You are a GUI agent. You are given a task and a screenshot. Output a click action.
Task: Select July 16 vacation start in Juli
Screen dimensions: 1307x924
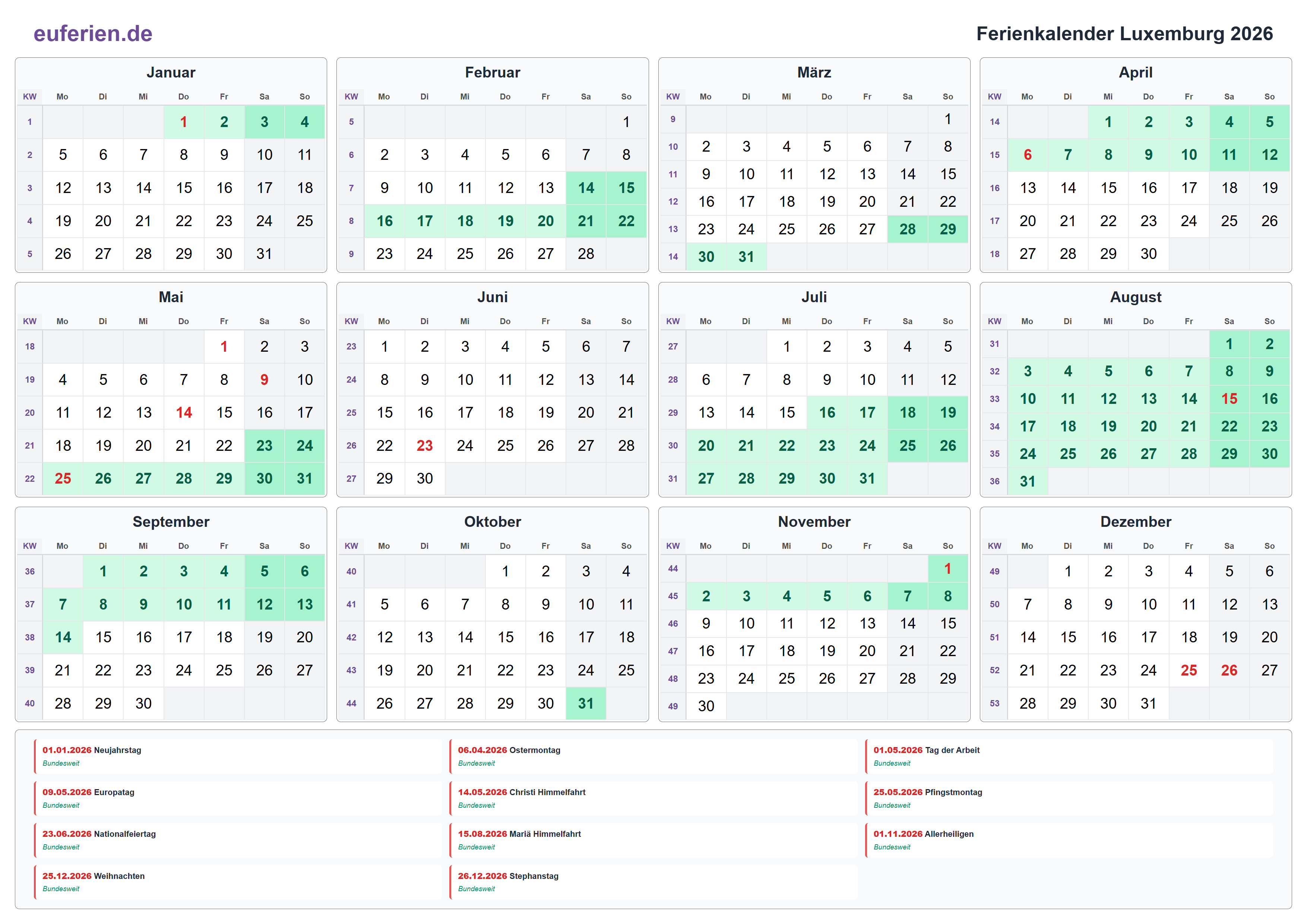coord(826,413)
